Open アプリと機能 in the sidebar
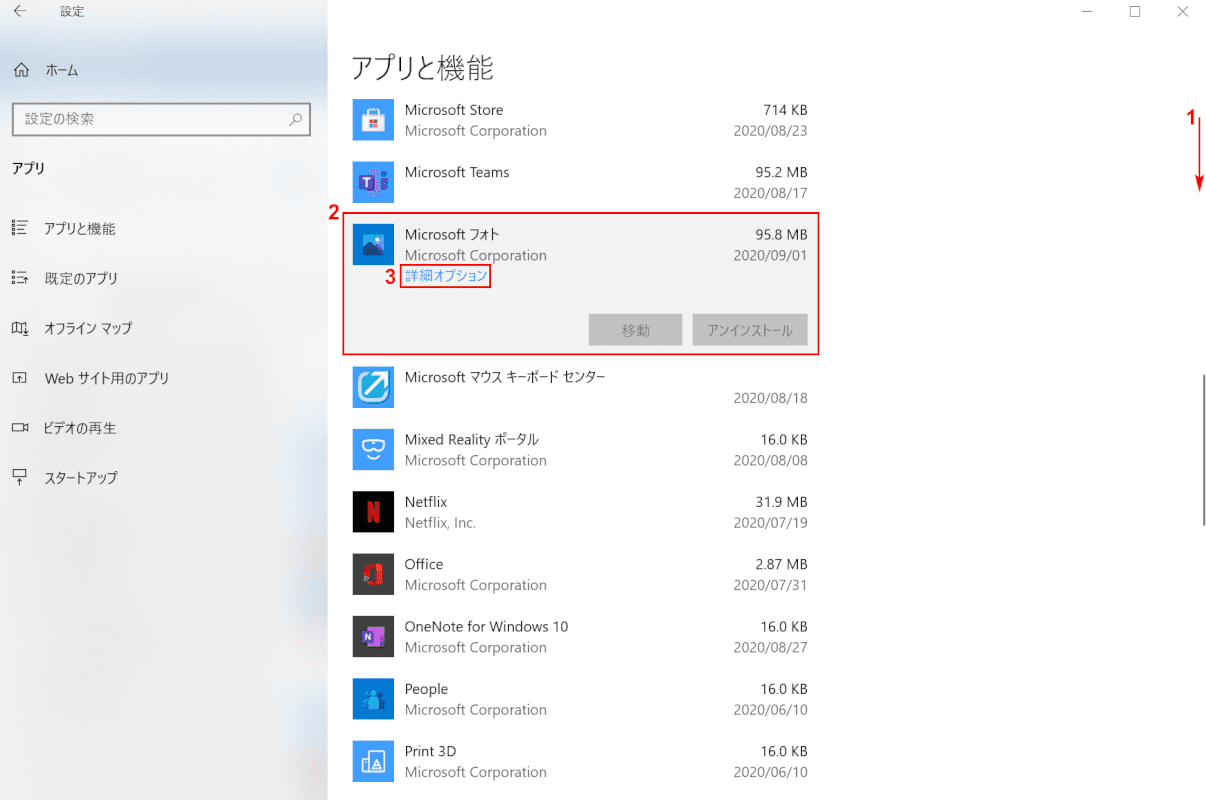This screenshot has width=1206, height=800. point(80,228)
